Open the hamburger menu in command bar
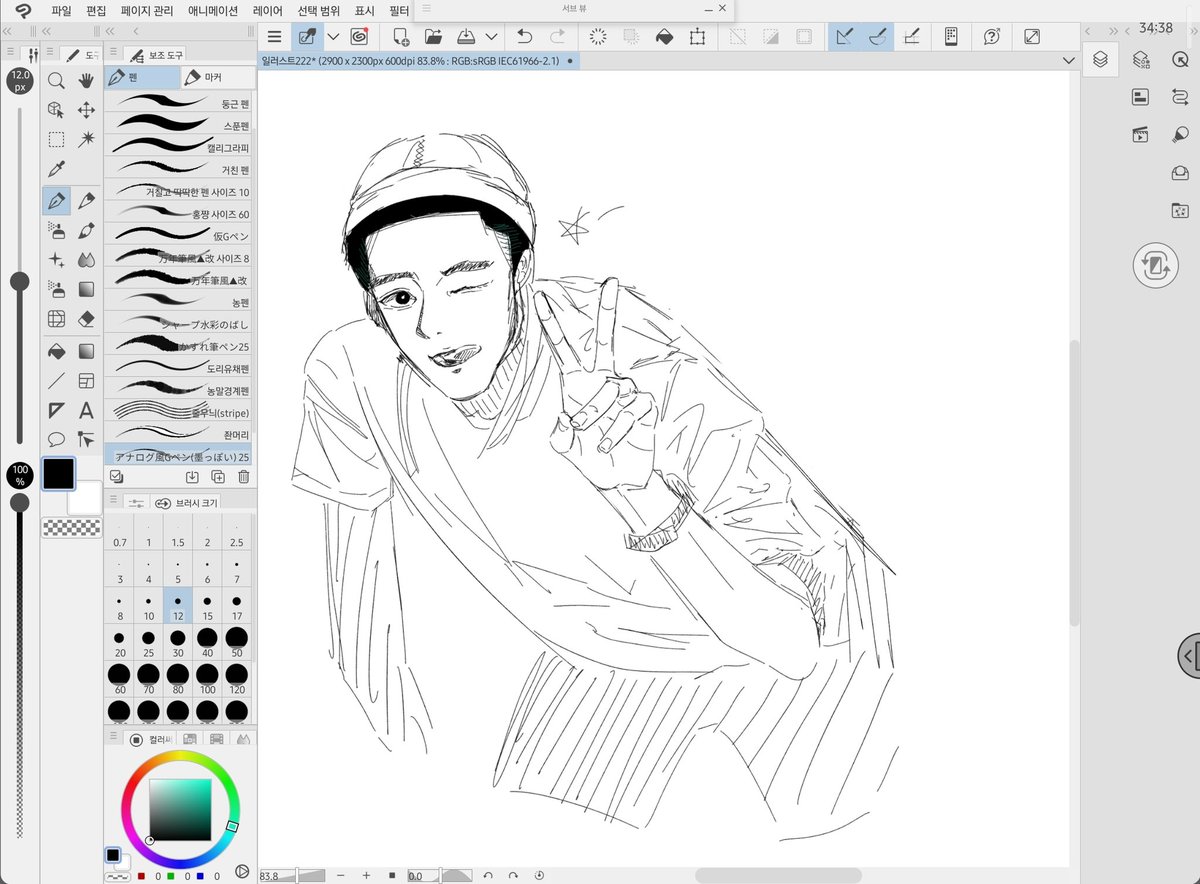The image size is (1200, 884). 275,36
